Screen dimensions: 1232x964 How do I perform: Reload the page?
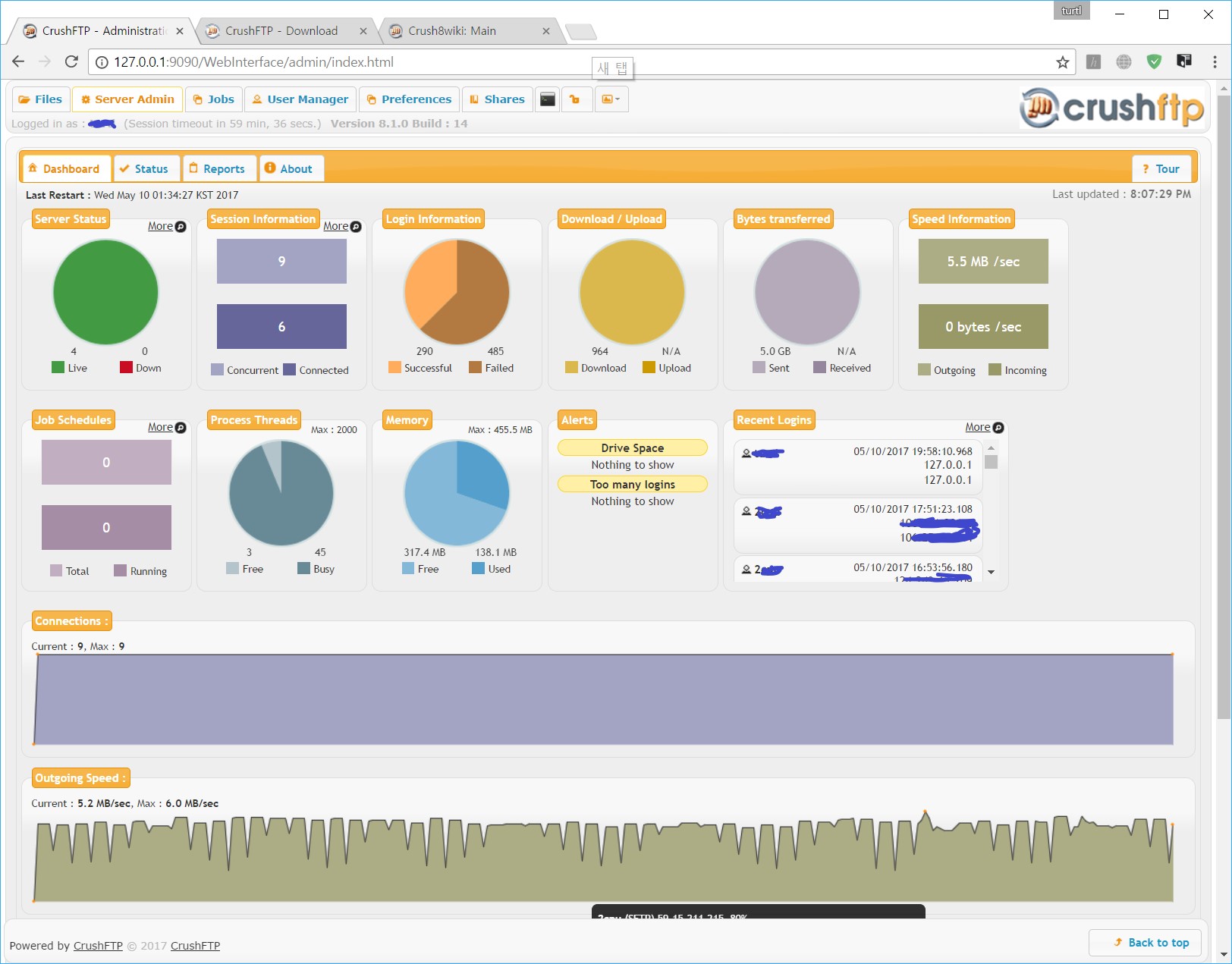click(71, 61)
